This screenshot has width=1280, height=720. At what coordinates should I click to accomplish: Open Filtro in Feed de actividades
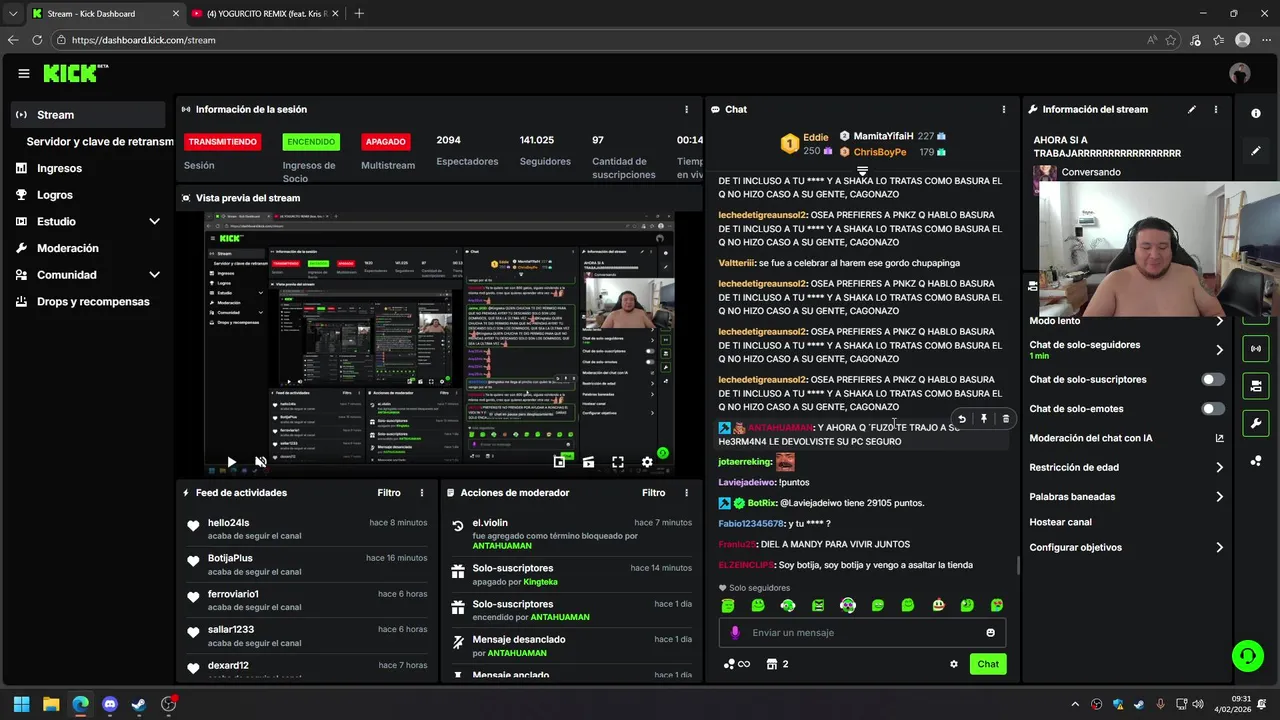click(389, 493)
